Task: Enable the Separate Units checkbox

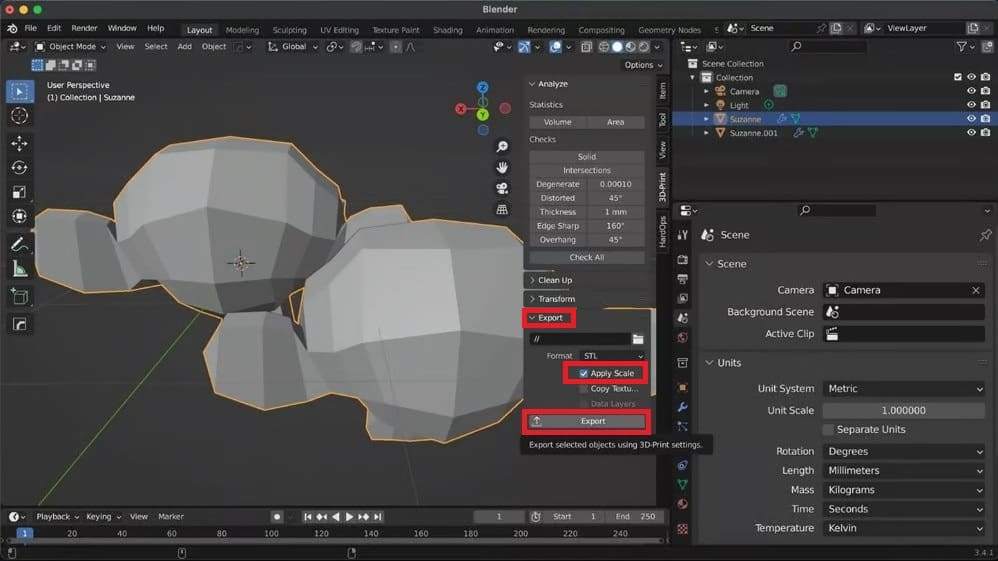Action: pyautogui.click(x=828, y=430)
